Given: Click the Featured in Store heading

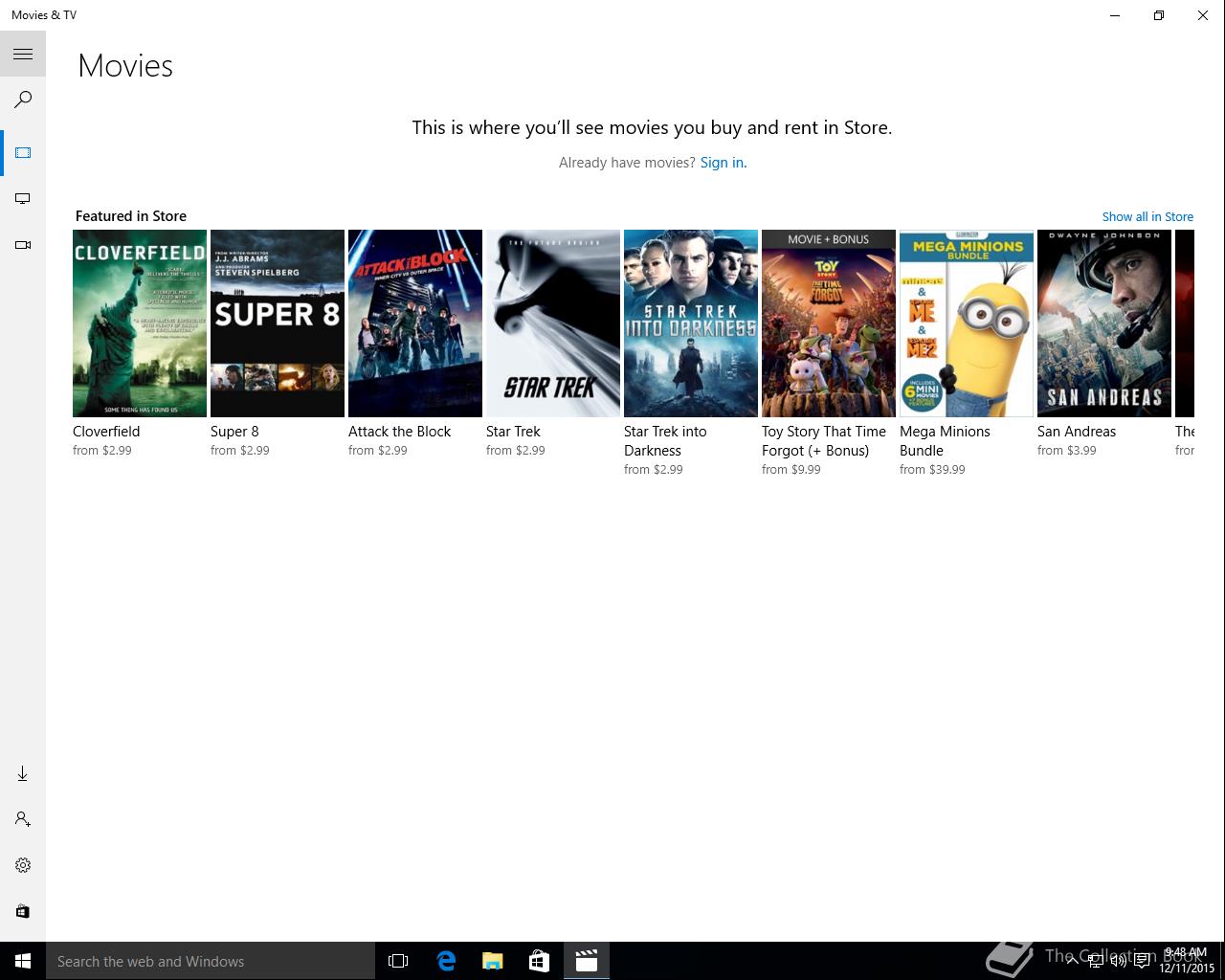Looking at the screenshot, I should (x=131, y=216).
